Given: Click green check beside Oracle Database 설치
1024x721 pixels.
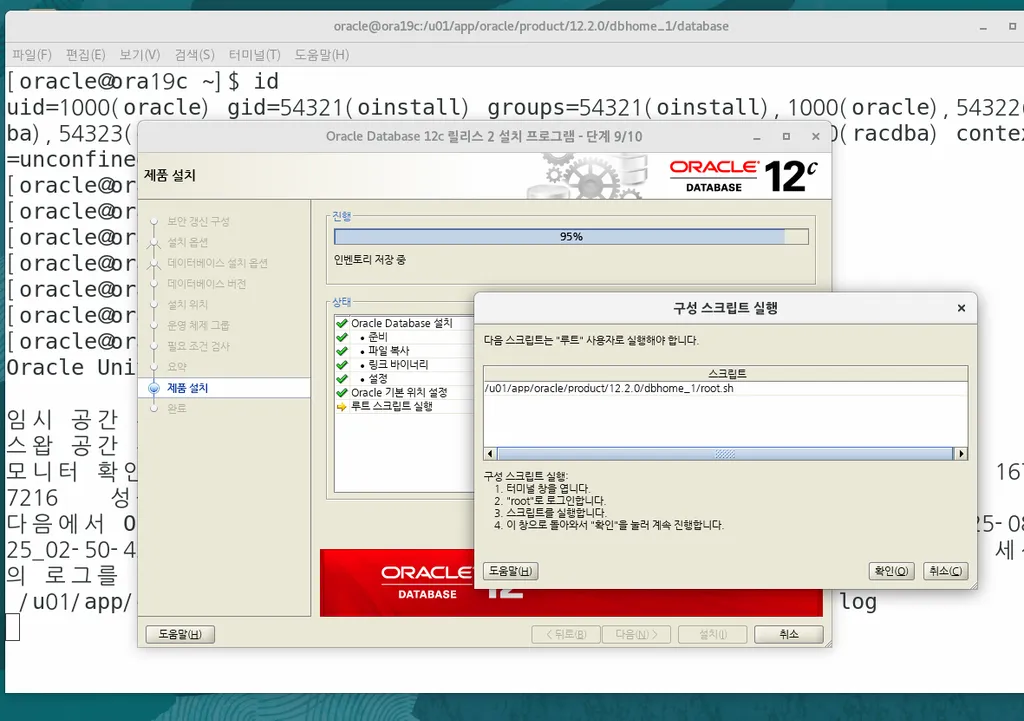Looking at the screenshot, I should pos(342,323).
